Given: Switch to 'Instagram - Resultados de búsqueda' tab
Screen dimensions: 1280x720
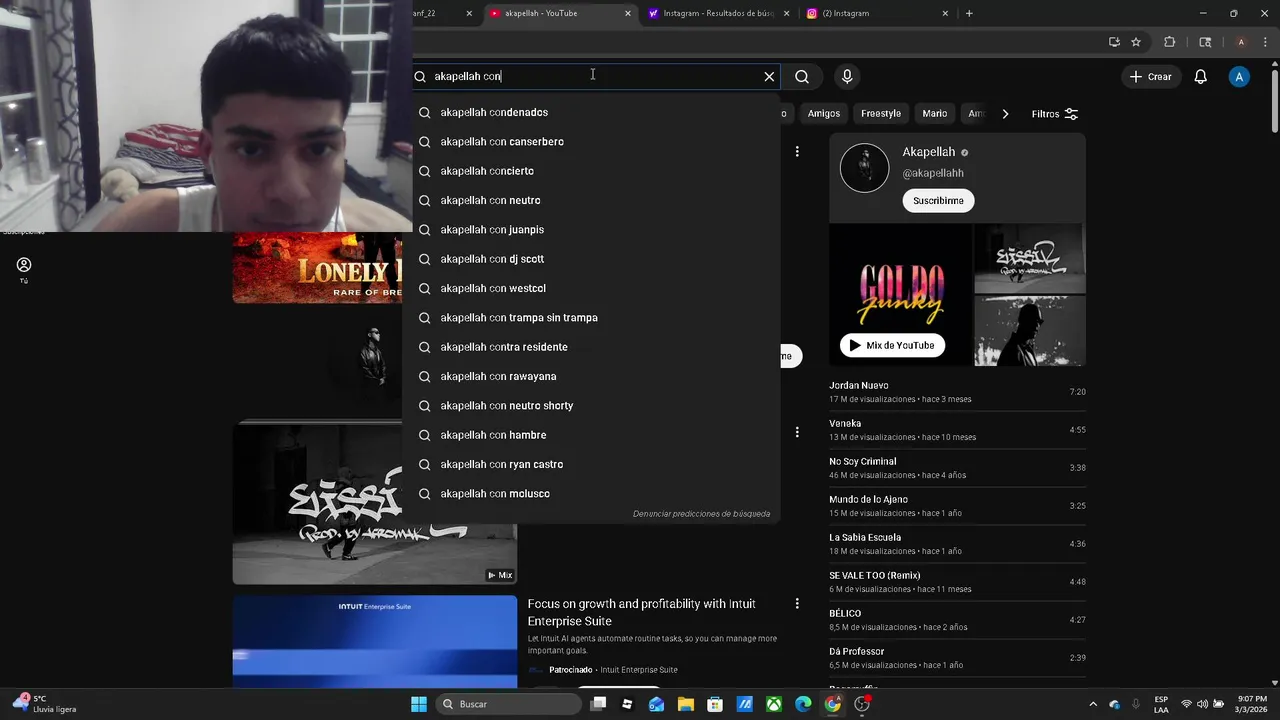Looking at the screenshot, I should click(x=718, y=14).
